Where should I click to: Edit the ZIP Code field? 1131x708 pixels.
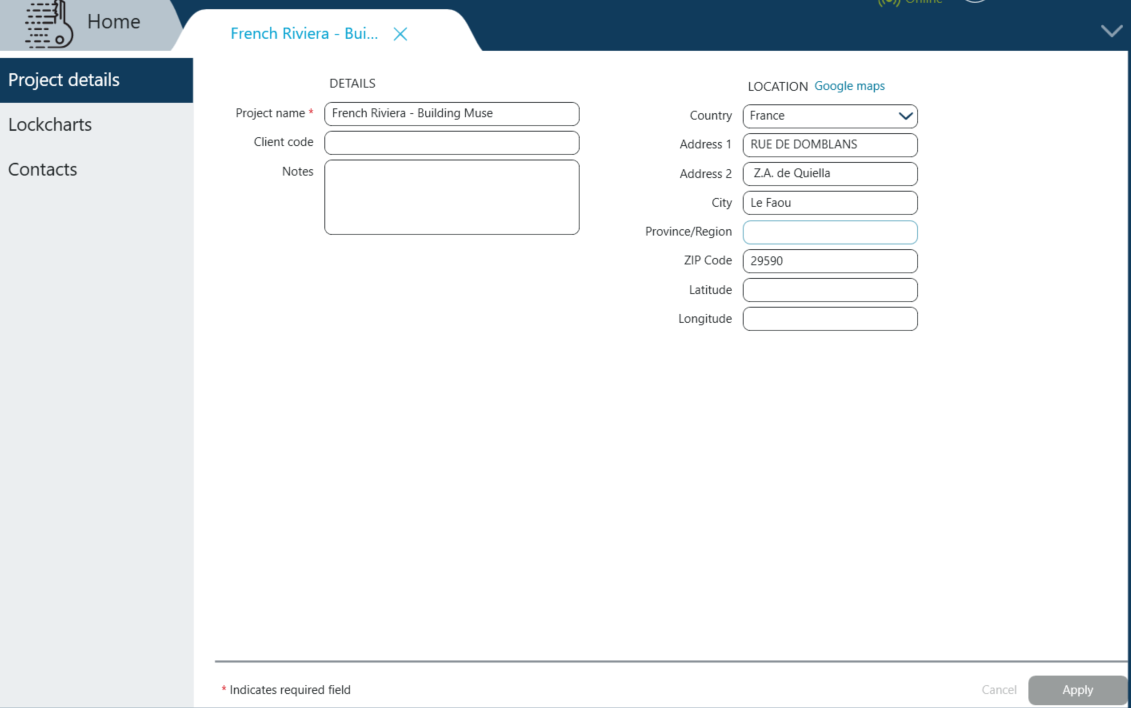[x=829, y=261]
